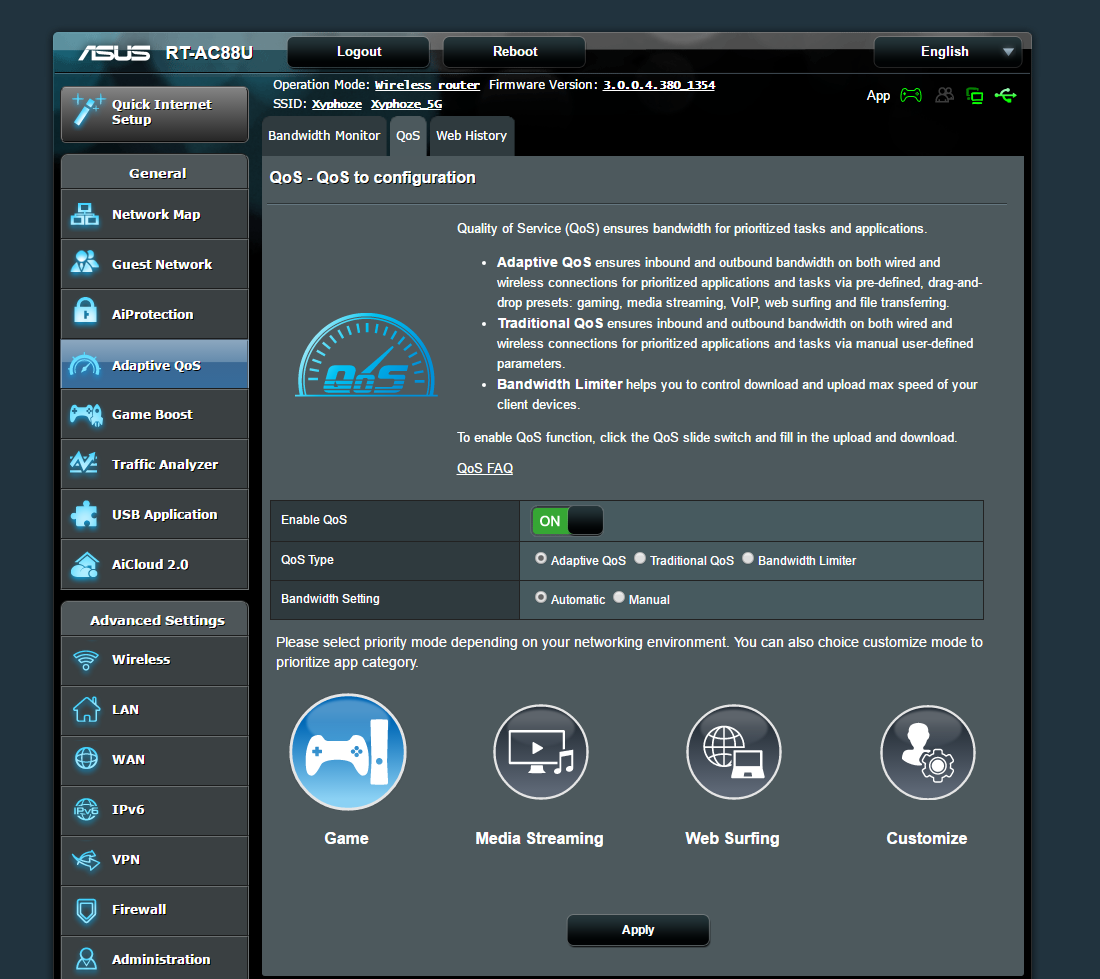Select the Adaptive QoS gauge icon
The width and height of the screenshot is (1100, 979).
pos(85,365)
